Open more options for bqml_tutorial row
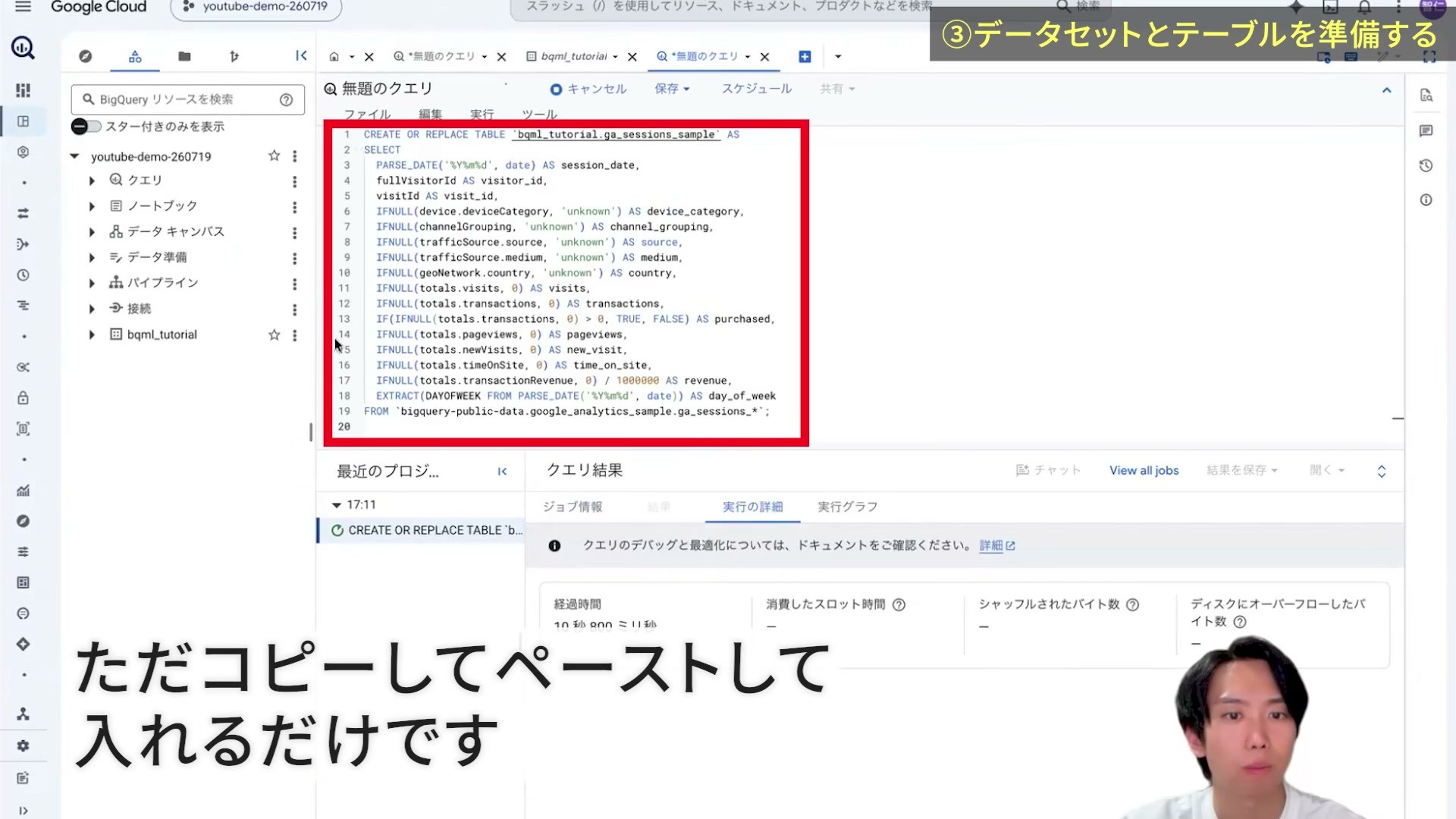This screenshot has width=1456, height=819. click(x=295, y=335)
